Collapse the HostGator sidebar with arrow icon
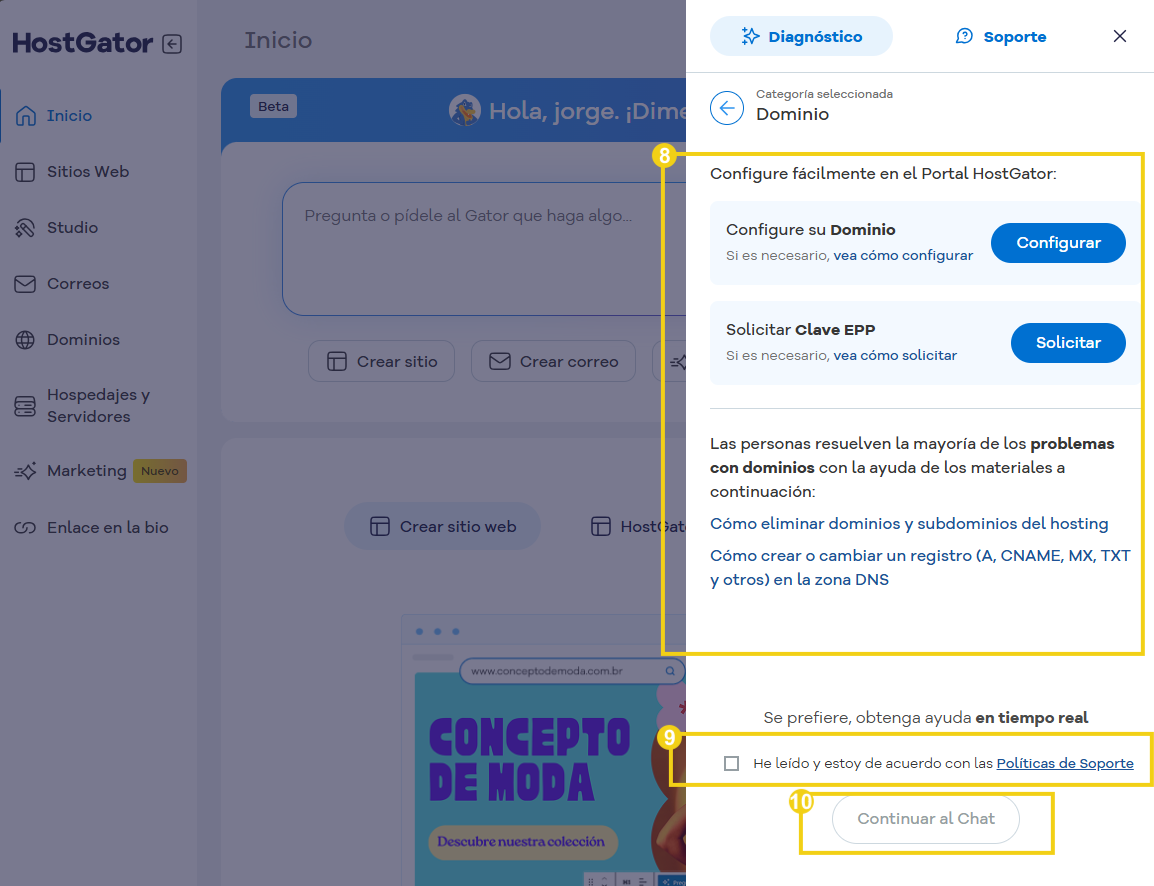Image resolution: width=1154 pixels, height=886 pixels. [172, 44]
